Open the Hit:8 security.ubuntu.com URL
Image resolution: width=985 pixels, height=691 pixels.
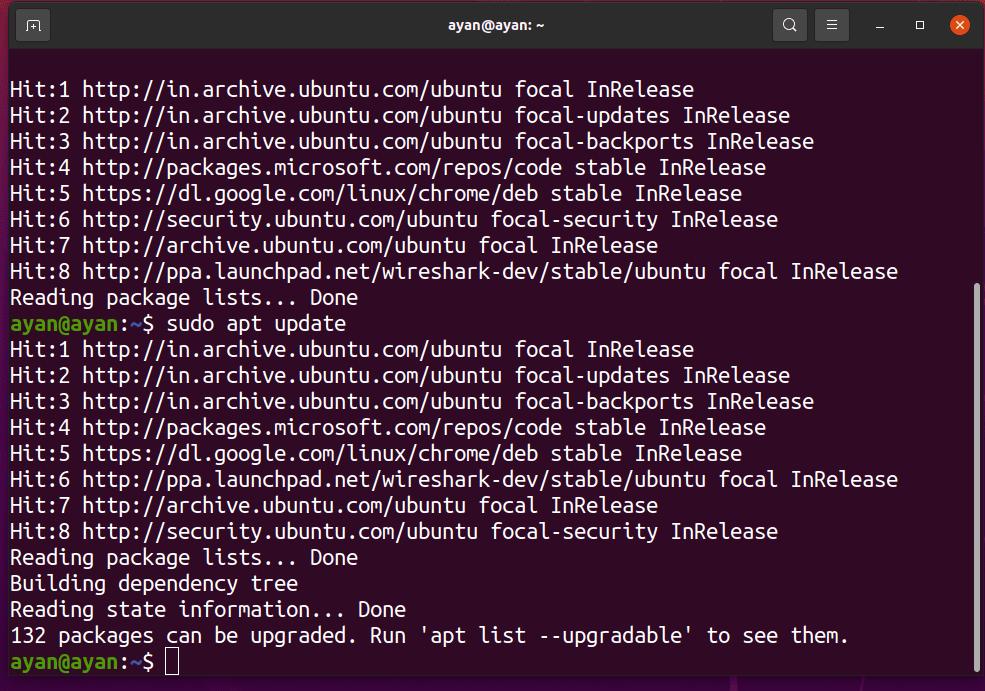click(x=284, y=532)
